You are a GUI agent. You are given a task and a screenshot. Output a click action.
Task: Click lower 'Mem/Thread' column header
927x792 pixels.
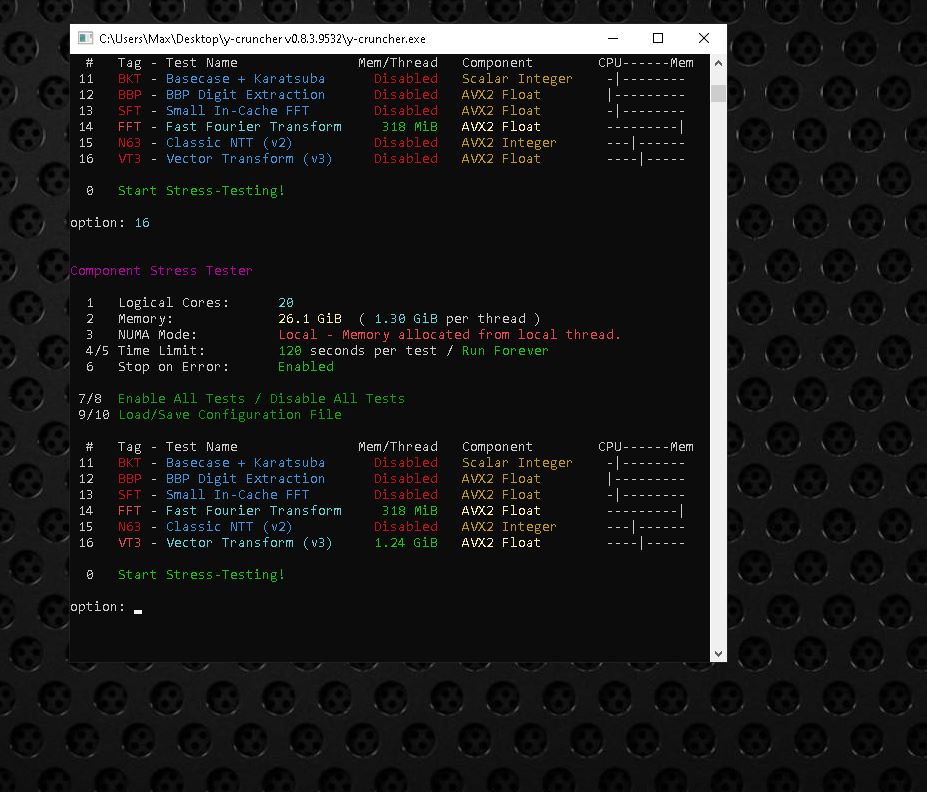coord(398,447)
